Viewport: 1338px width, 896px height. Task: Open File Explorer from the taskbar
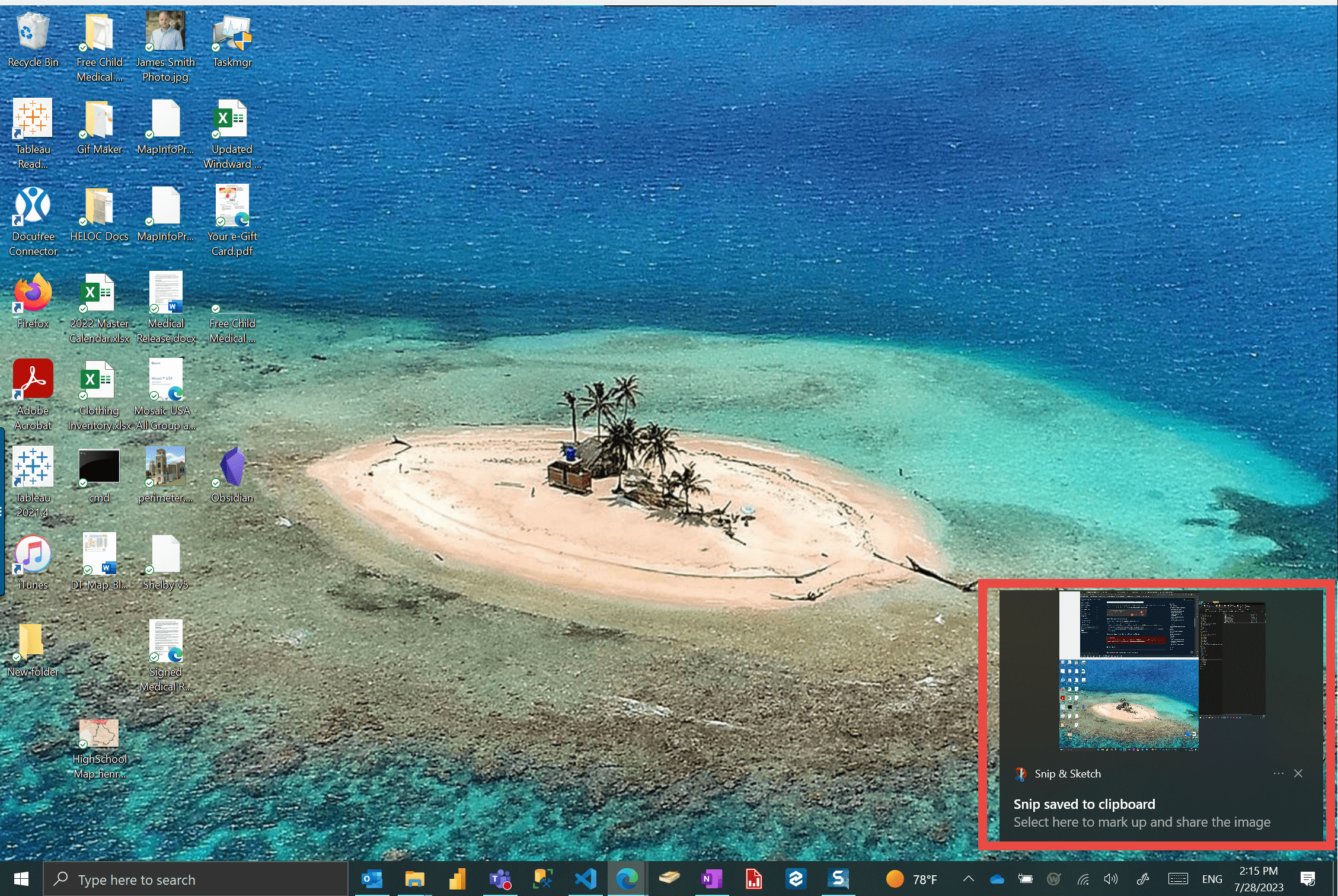click(x=414, y=879)
